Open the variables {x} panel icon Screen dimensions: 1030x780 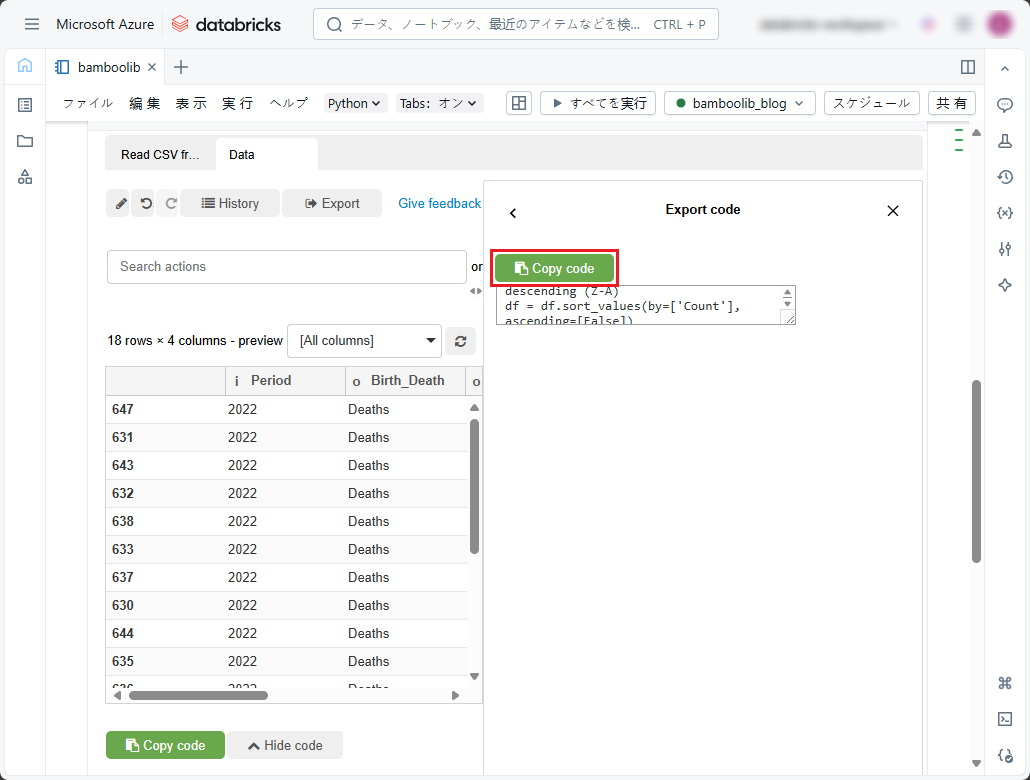click(x=1005, y=213)
